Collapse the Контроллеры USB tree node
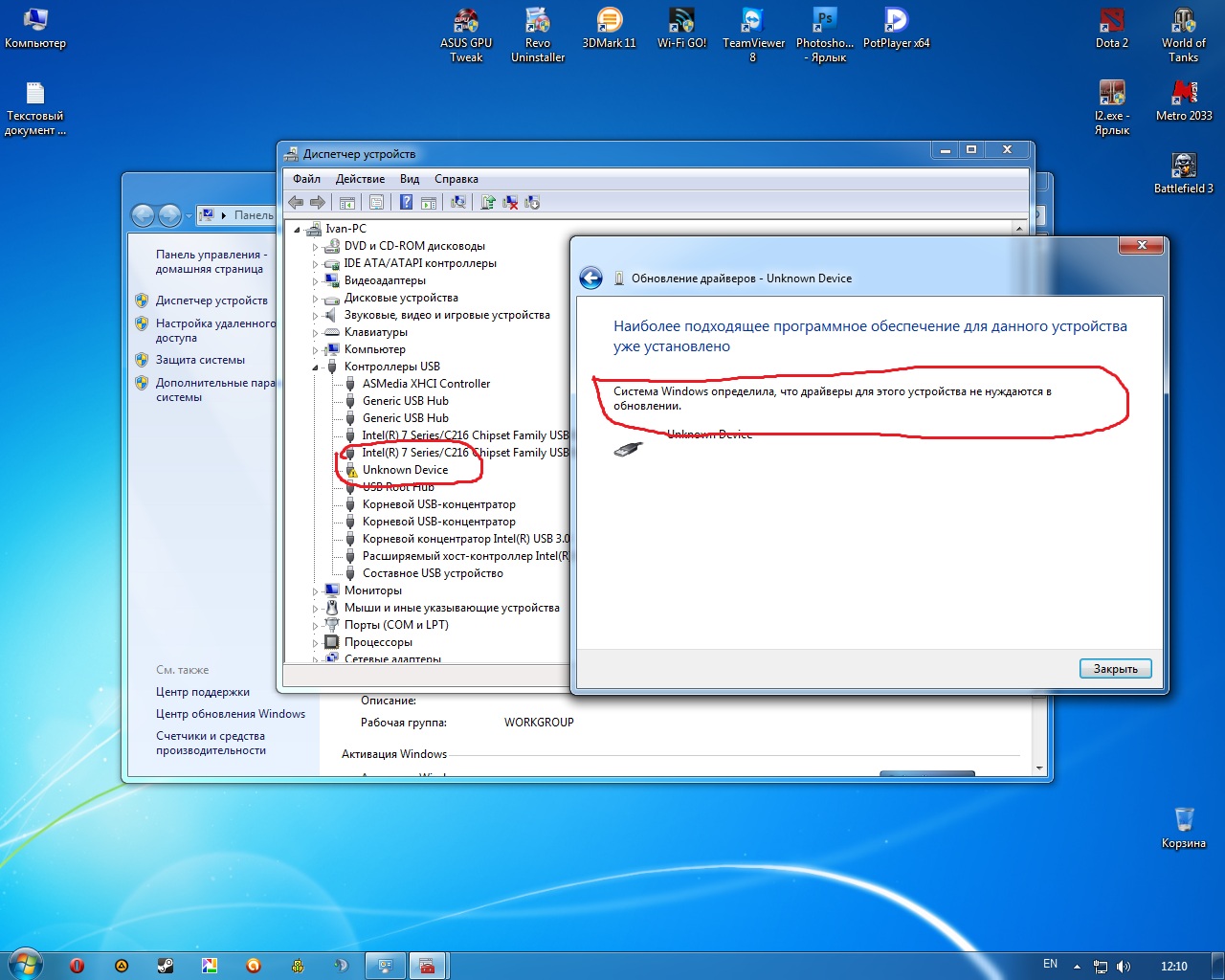 coord(315,367)
